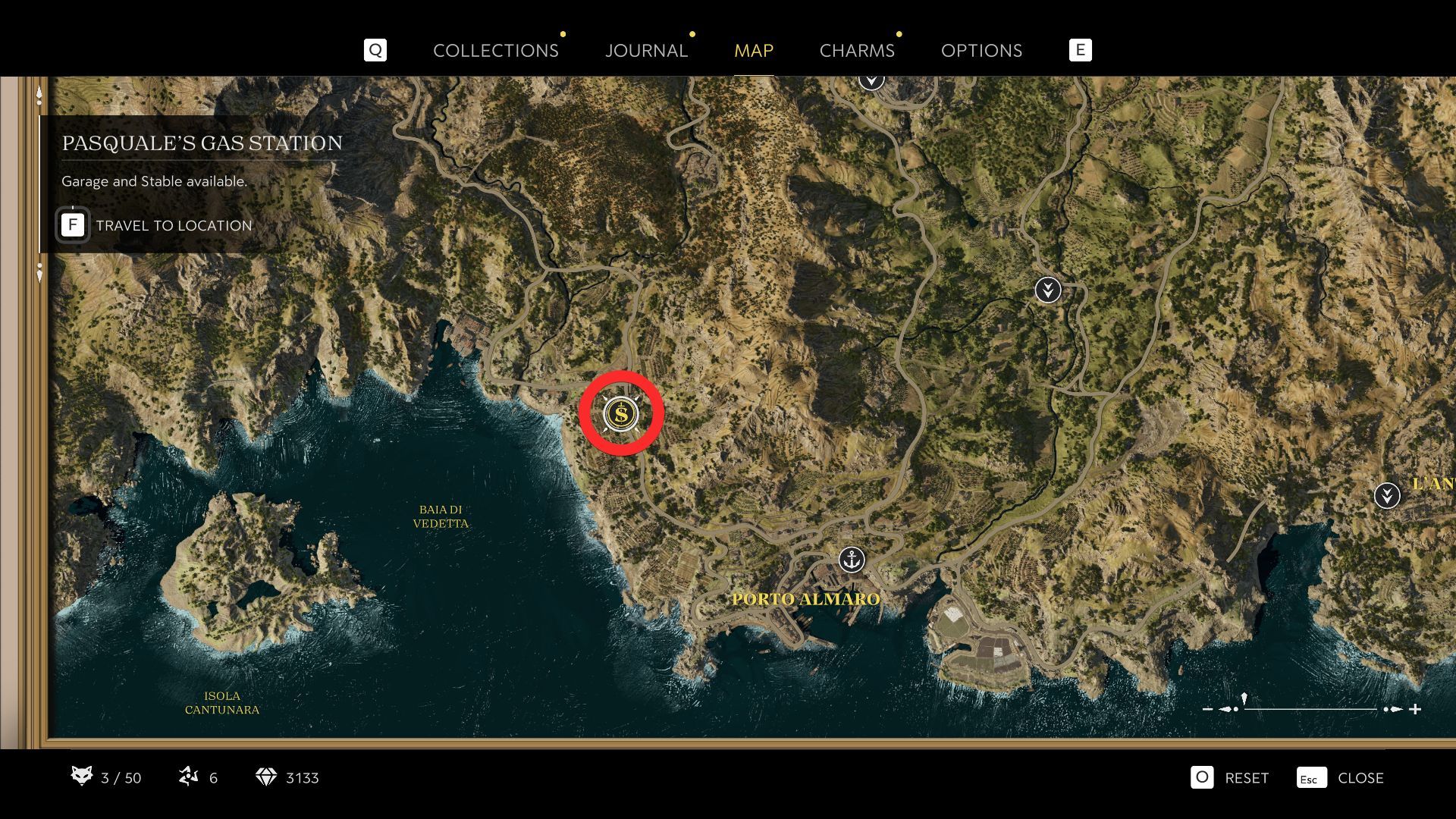Close the map with Close button

(1360, 778)
